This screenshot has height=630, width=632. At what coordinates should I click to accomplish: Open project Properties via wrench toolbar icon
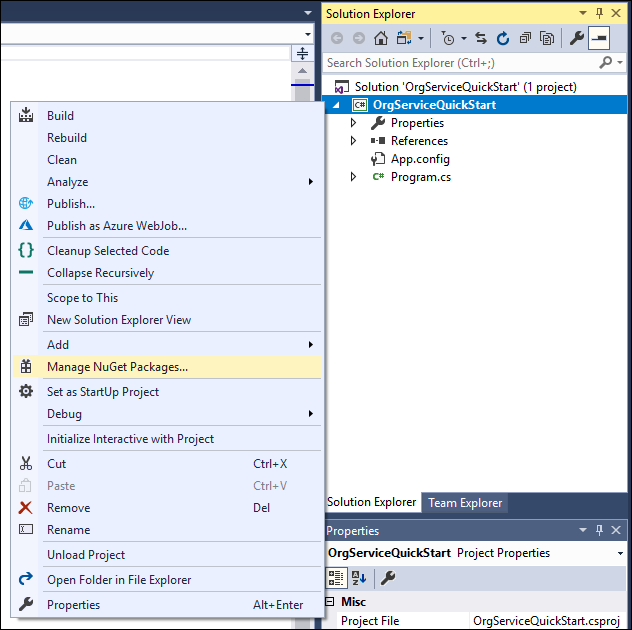[x=577, y=38]
